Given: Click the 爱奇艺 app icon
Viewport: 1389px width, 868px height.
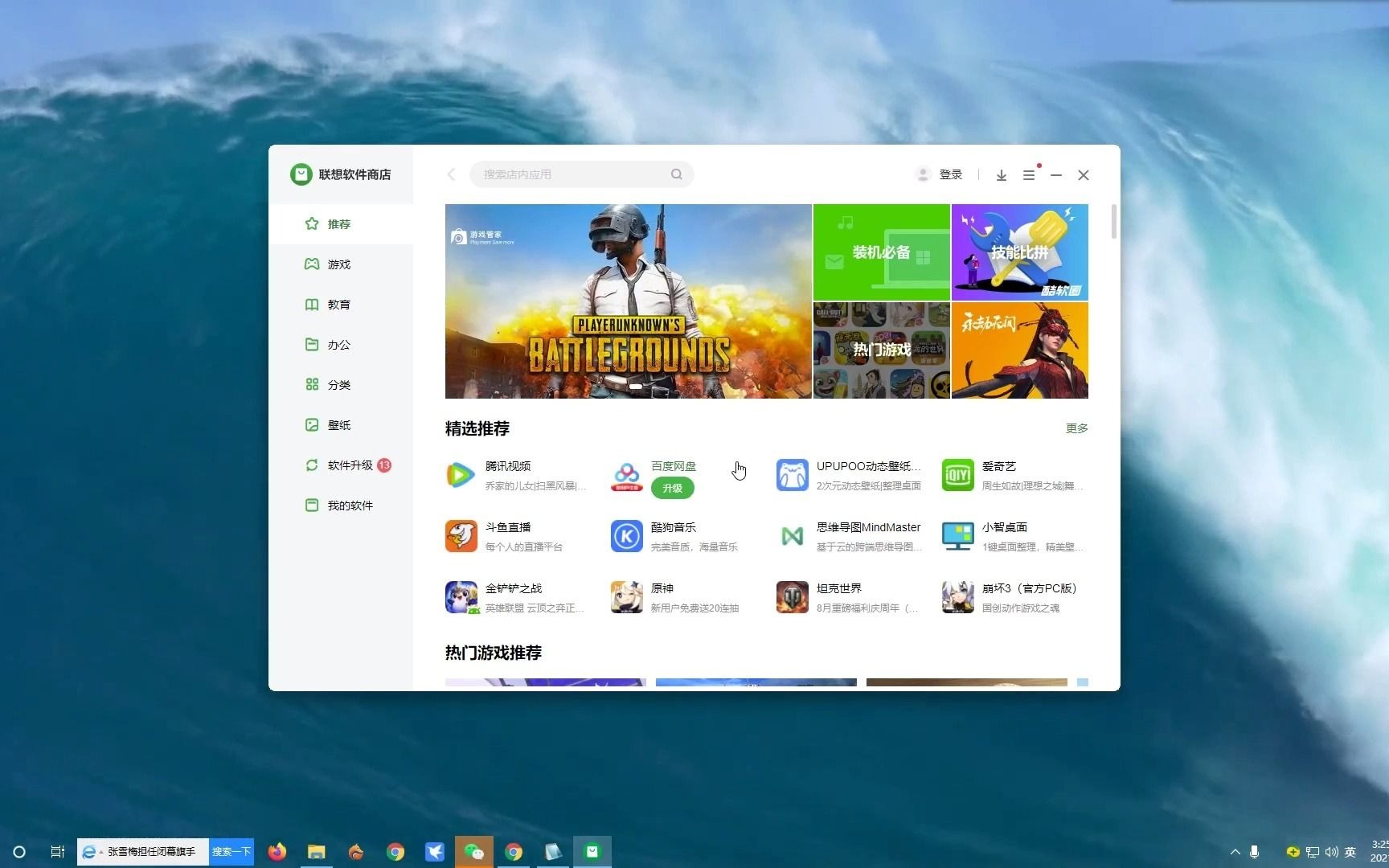Looking at the screenshot, I should tap(957, 475).
